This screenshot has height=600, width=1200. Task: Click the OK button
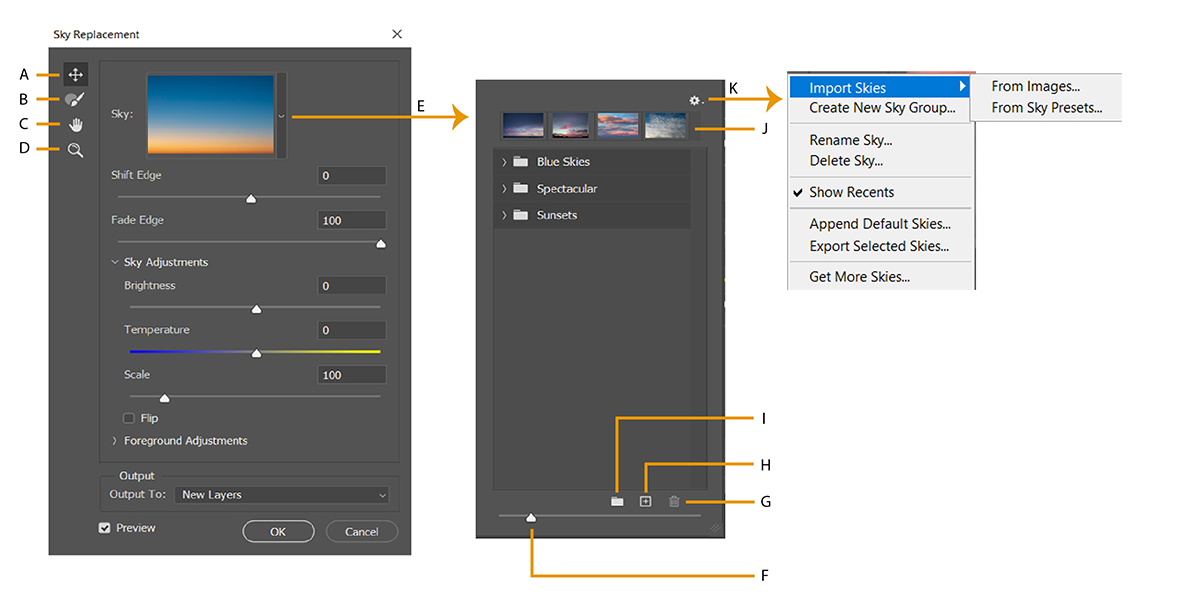[278, 531]
